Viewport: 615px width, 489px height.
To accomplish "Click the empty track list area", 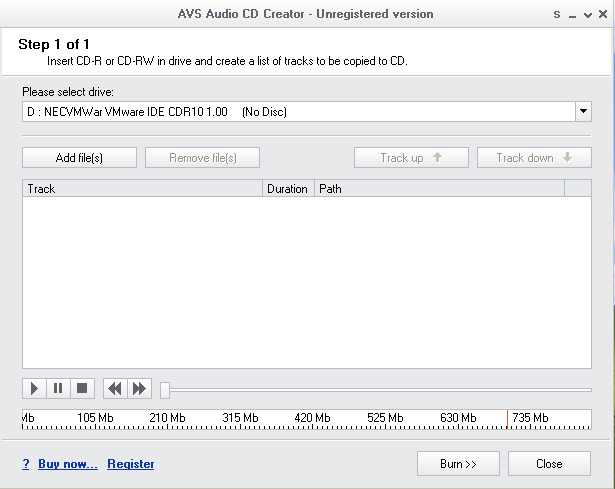I will click(306, 282).
